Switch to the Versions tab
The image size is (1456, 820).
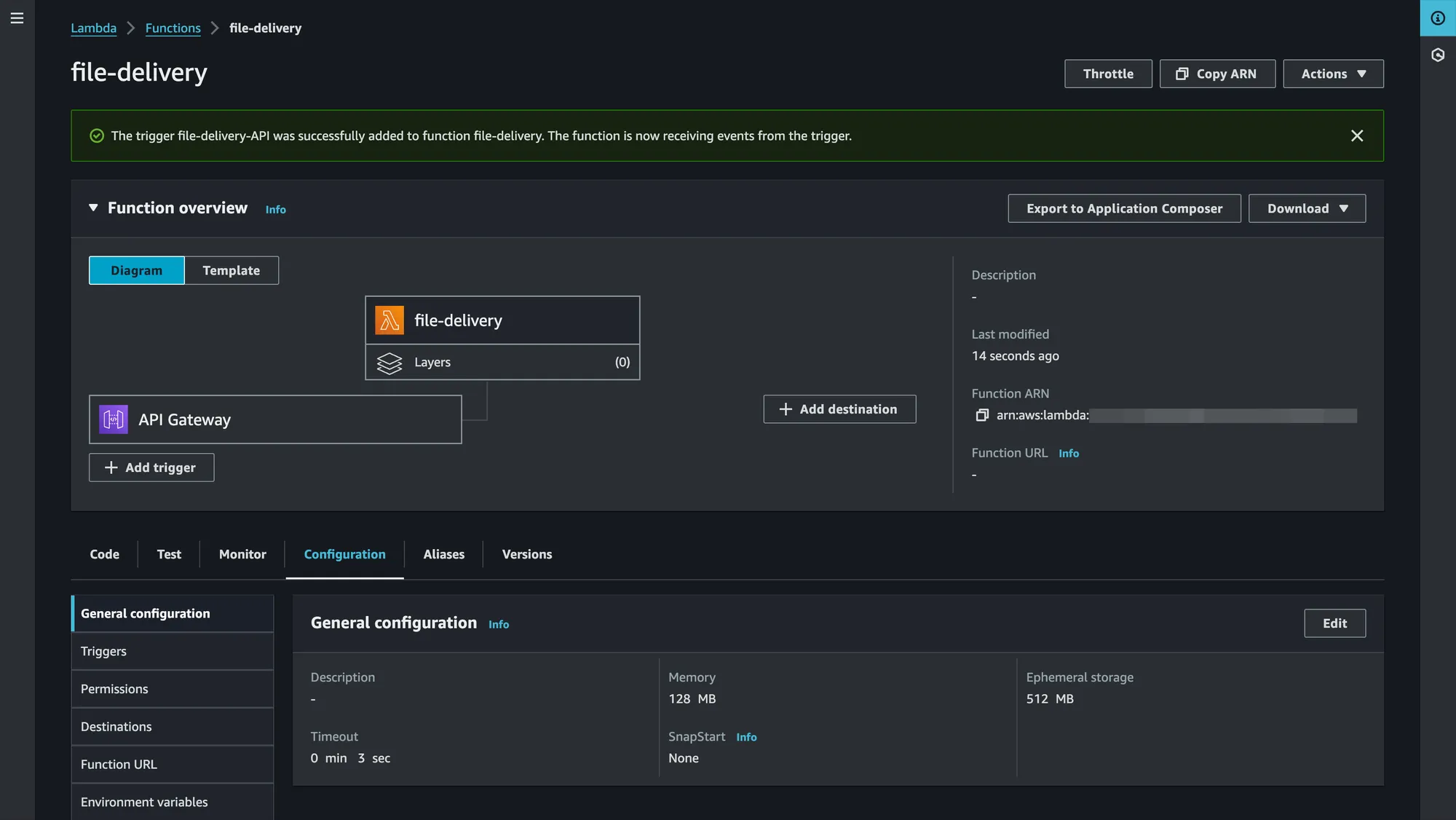[527, 554]
